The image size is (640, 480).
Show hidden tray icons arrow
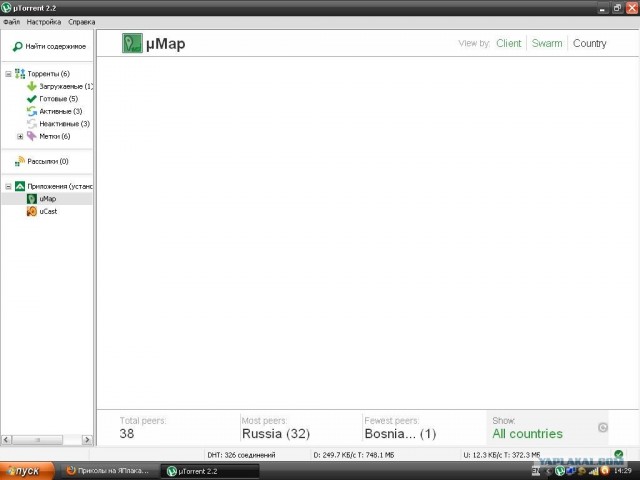click(548, 471)
